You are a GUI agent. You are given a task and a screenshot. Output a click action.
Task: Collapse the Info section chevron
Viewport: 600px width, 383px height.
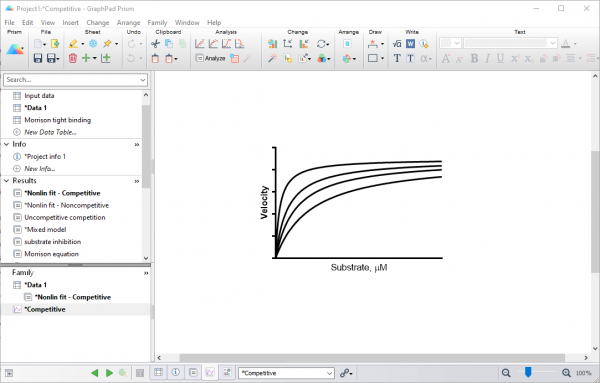pyautogui.click(x=7, y=144)
